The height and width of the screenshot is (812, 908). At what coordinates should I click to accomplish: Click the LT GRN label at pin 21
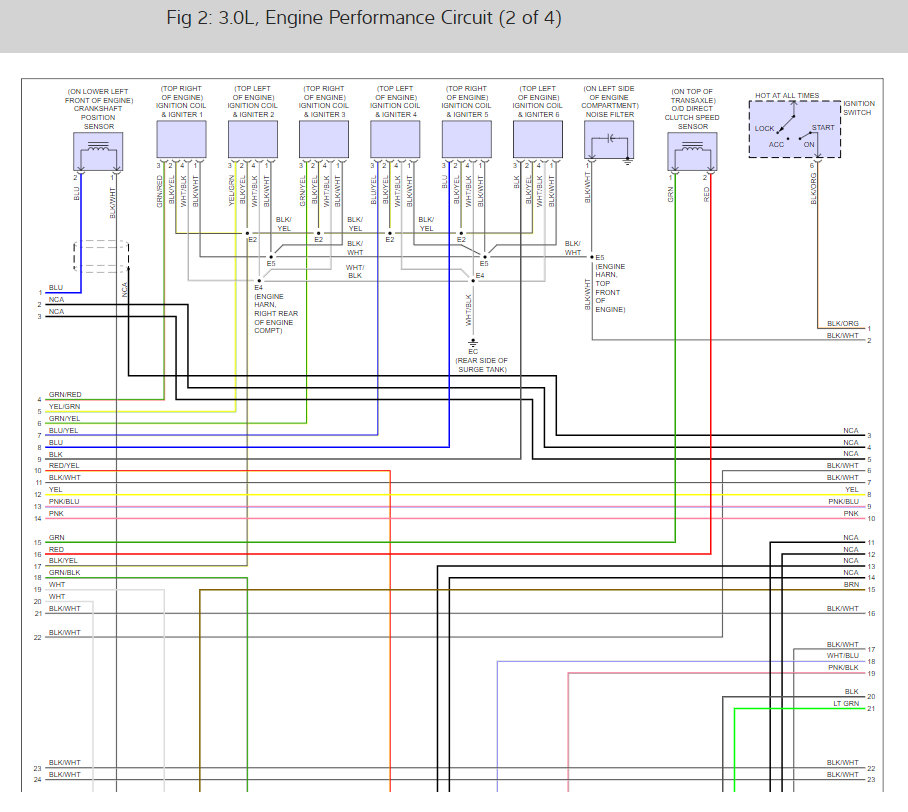tap(846, 704)
